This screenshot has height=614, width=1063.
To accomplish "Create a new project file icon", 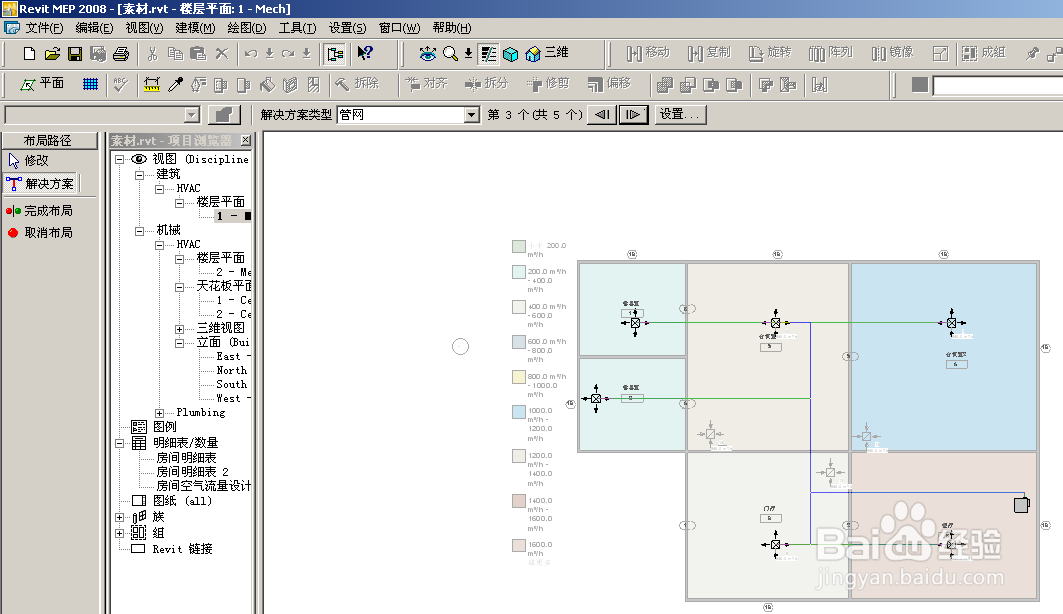I will click(29, 54).
